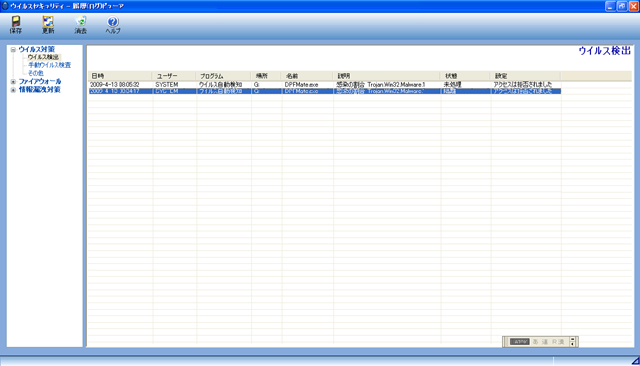640x366 pixels.
Task: Click the 説明 column header
Action: 386,76
